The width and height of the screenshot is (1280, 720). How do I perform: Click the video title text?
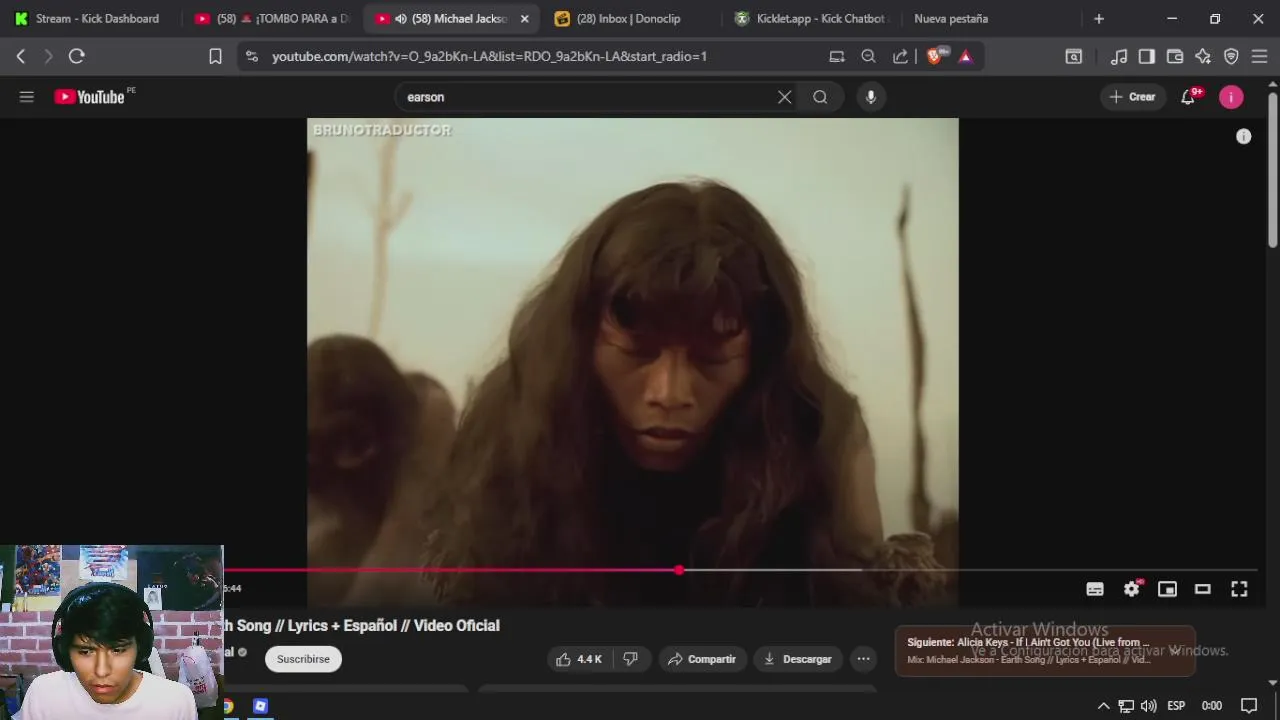(x=362, y=626)
